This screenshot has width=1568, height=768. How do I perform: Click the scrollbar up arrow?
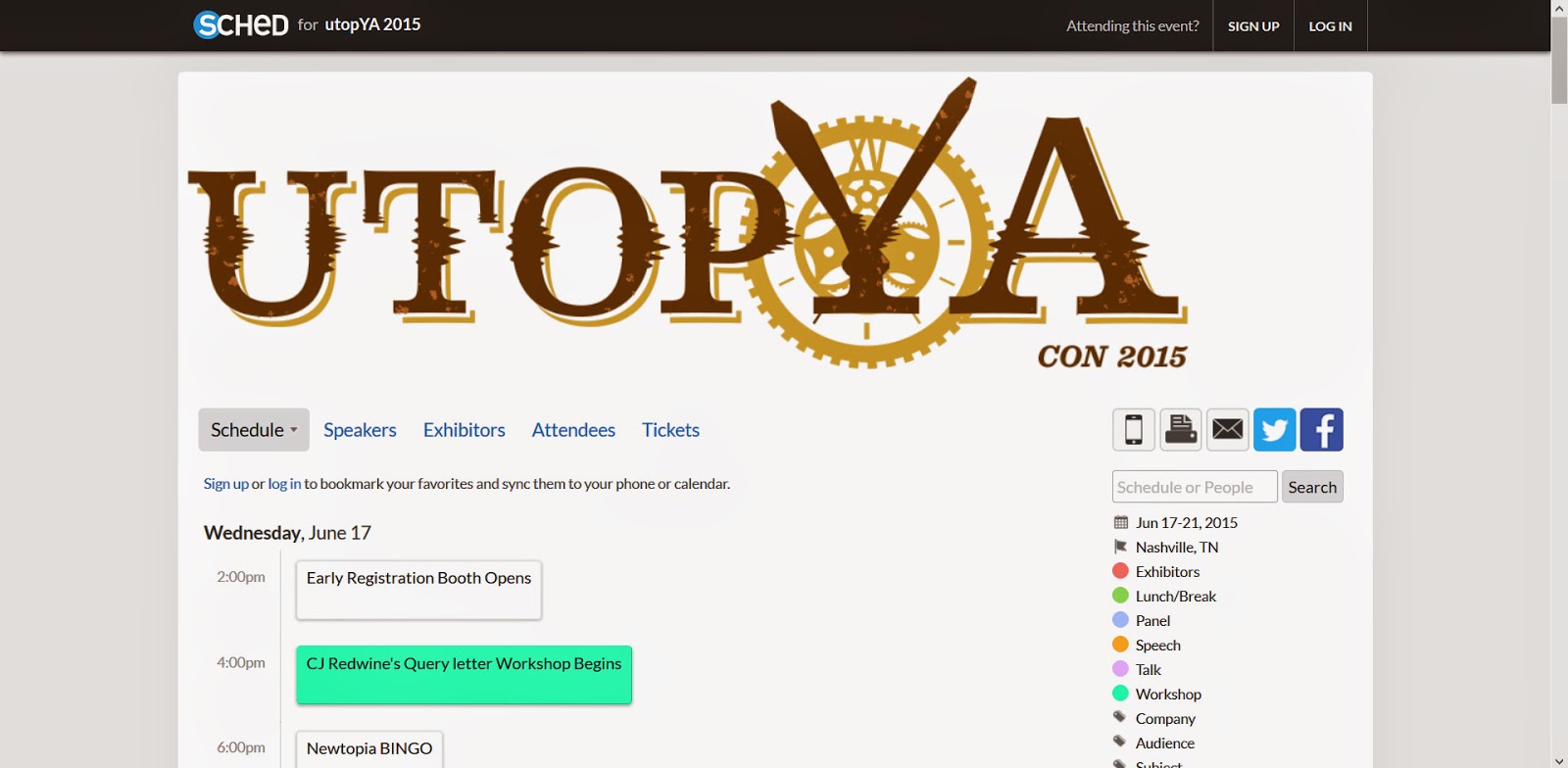[x=1559, y=8]
